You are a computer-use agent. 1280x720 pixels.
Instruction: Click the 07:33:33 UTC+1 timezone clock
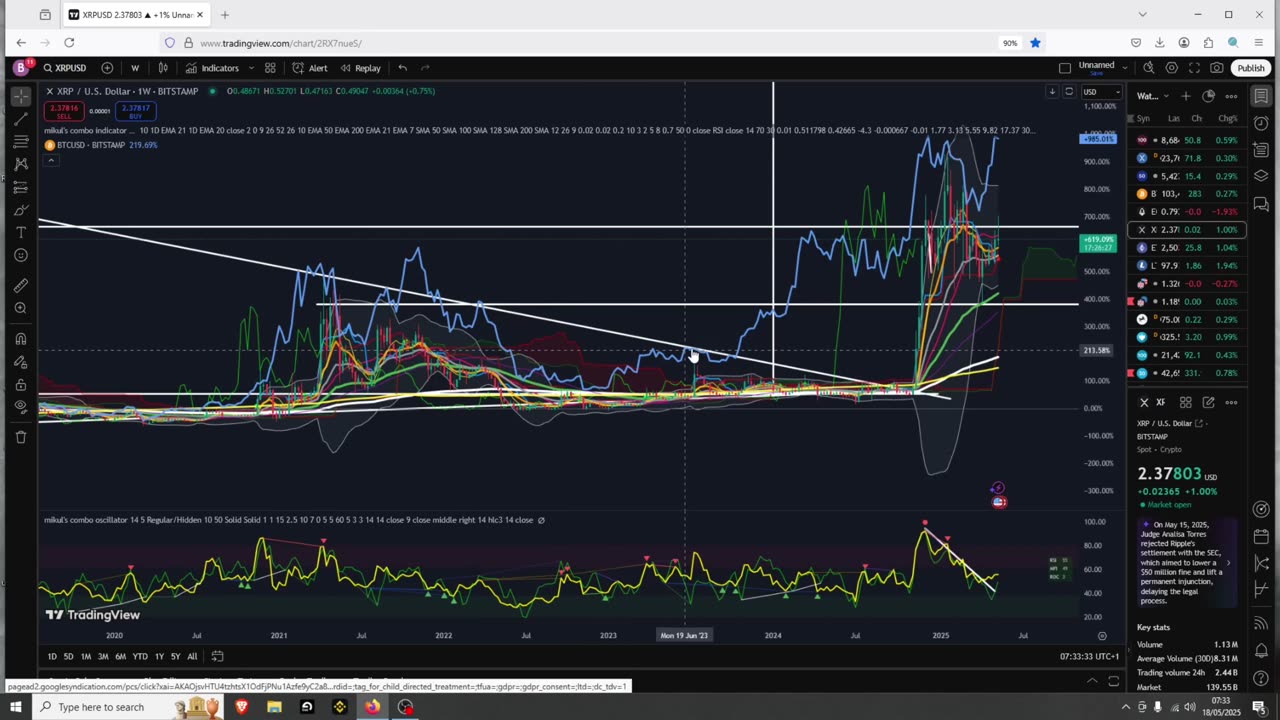pyautogui.click(x=1089, y=656)
